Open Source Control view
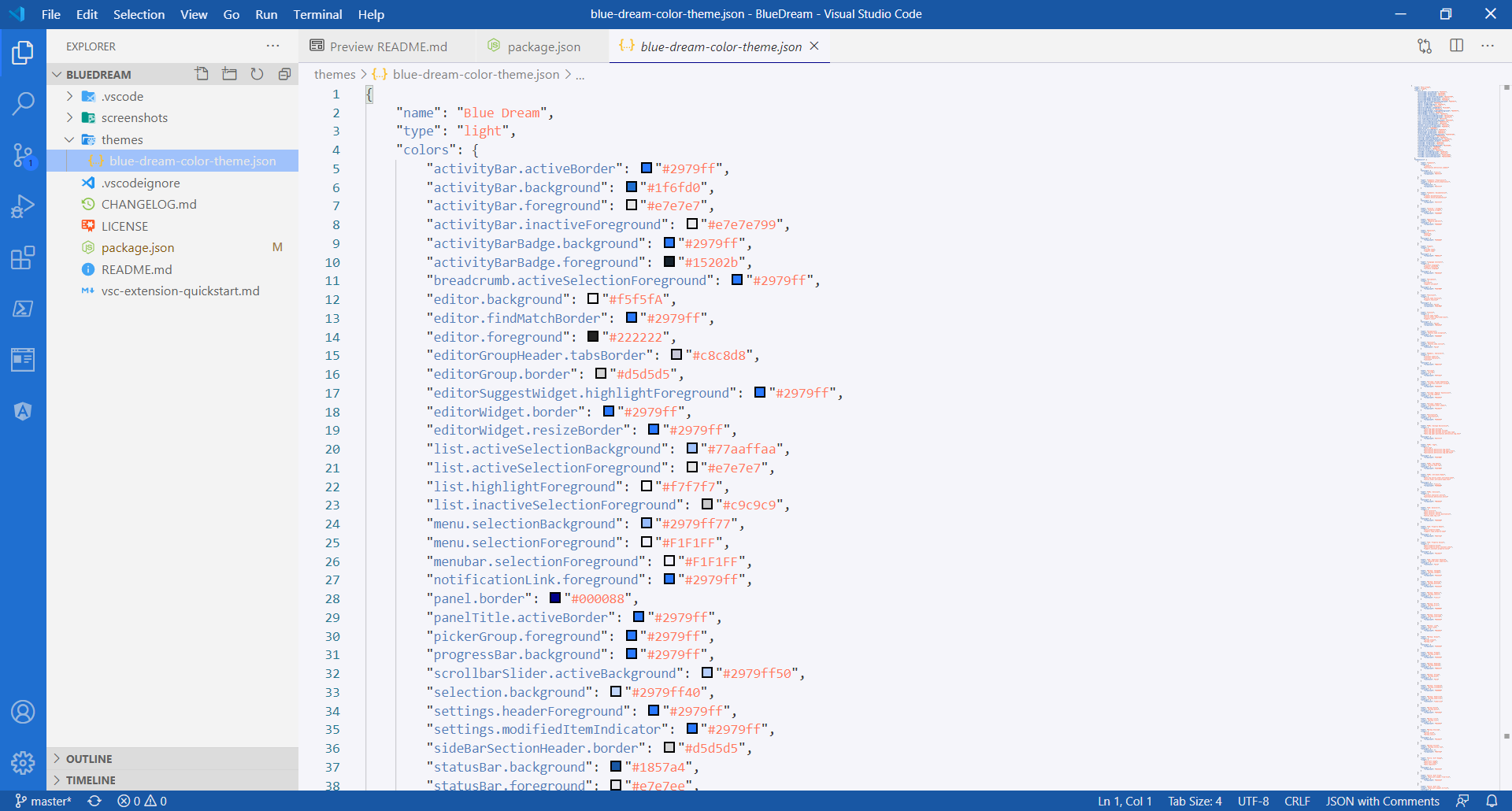1512x811 pixels. 23,155
